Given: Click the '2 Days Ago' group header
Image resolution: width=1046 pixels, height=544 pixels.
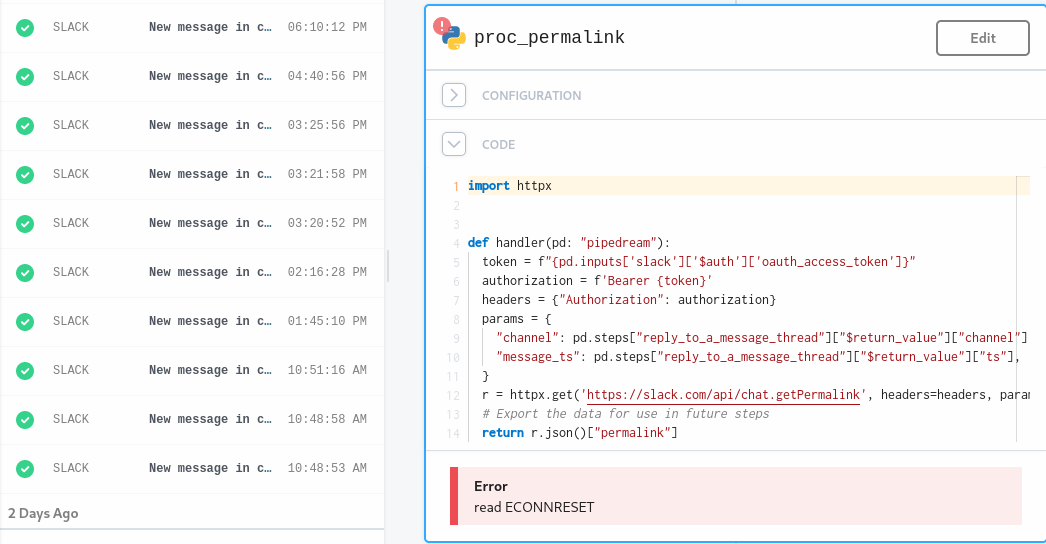Looking at the screenshot, I should 43,514.
